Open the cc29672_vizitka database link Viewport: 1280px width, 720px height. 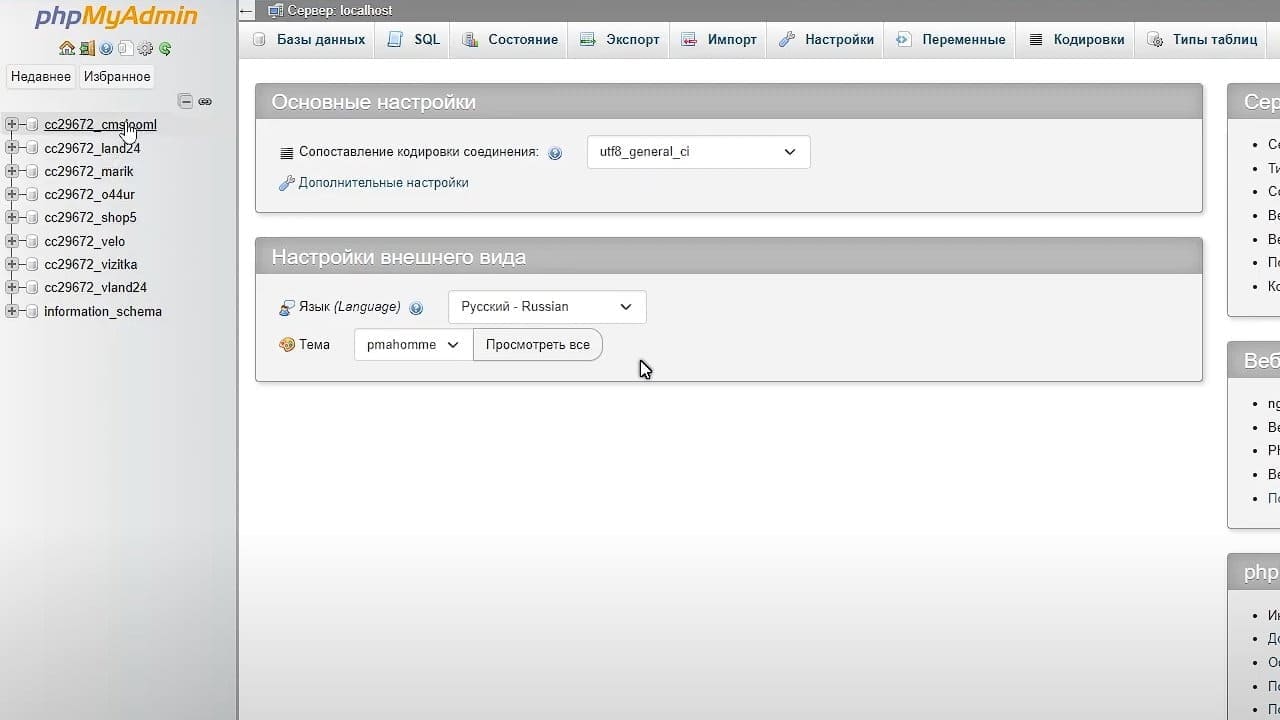91,264
